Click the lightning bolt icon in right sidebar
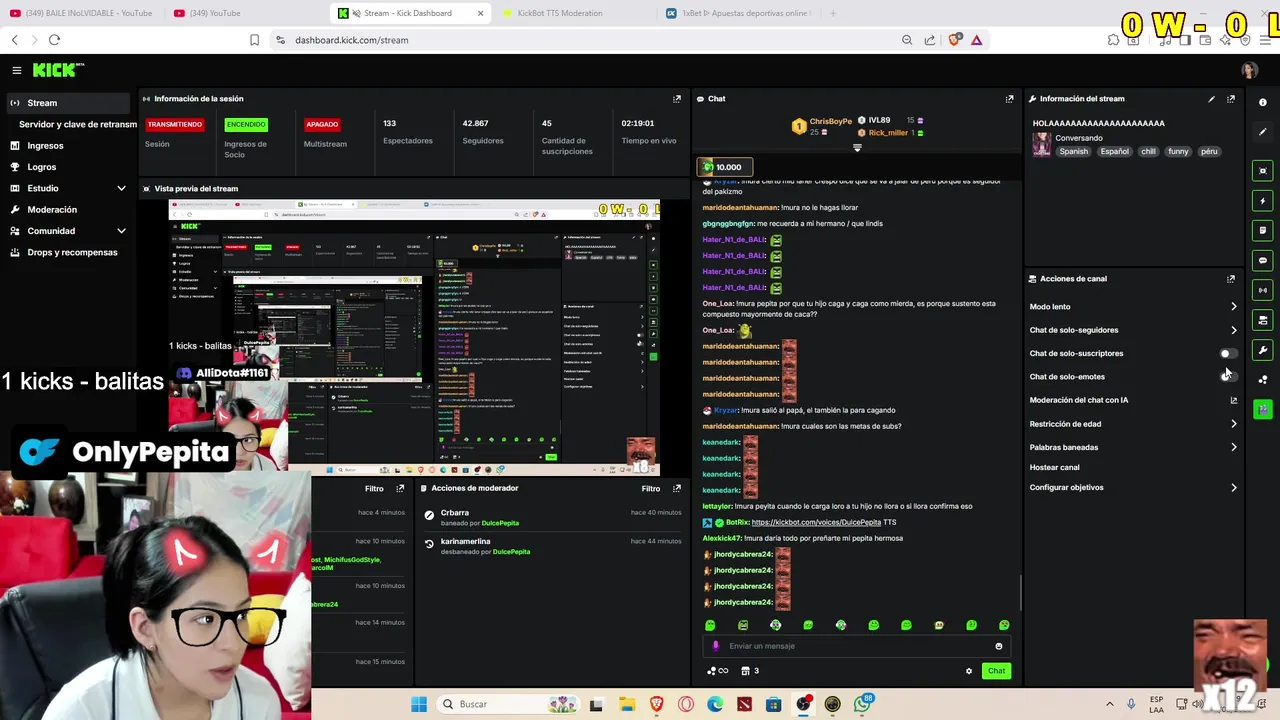Image resolution: width=1280 pixels, height=720 pixels. pyautogui.click(x=1263, y=201)
